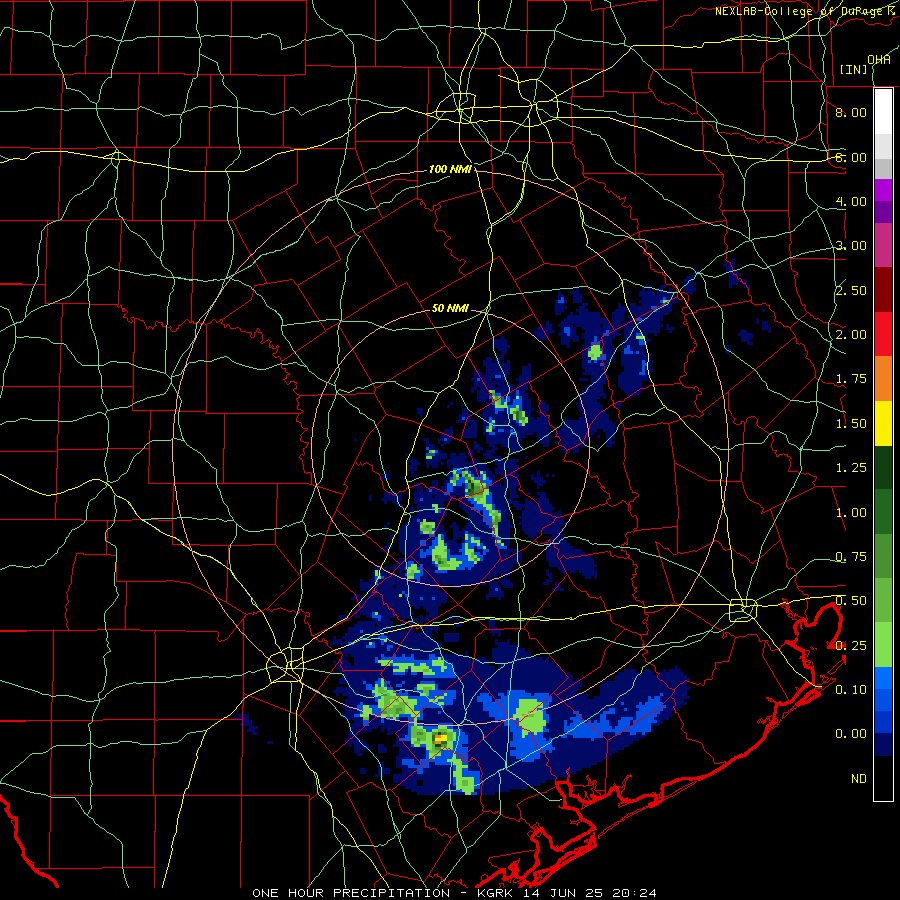The height and width of the screenshot is (900, 900).
Task: Click the "1.00" legend value
Action: click(x=851, y=513)
